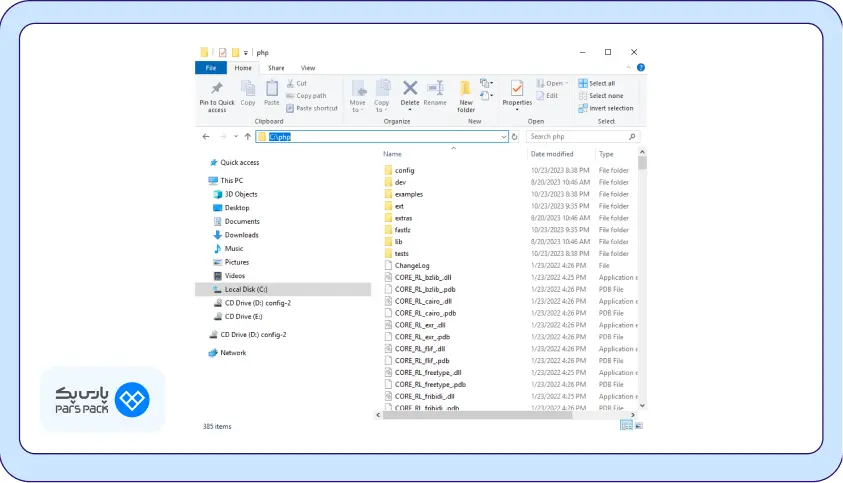Select the examples folder
The width and height of the screenshot is (843, 483).
tap(404, 194)
